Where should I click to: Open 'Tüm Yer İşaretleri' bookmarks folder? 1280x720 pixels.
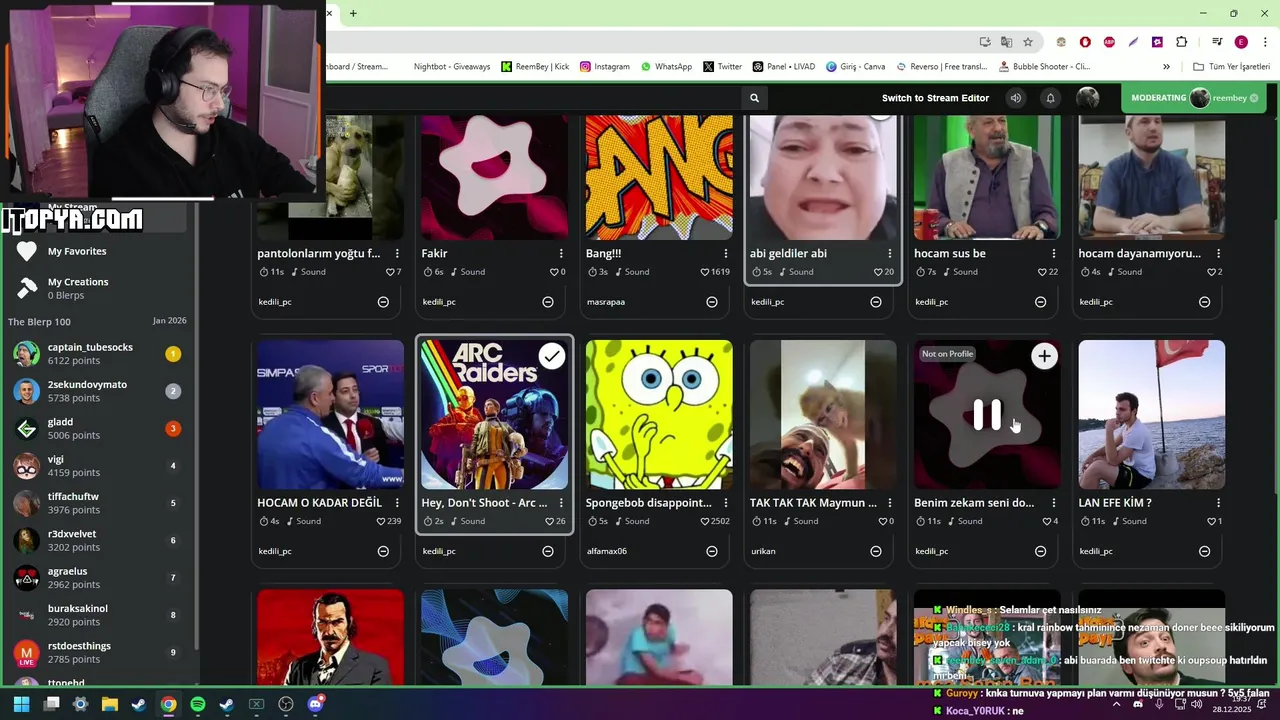coord(1231,67)
